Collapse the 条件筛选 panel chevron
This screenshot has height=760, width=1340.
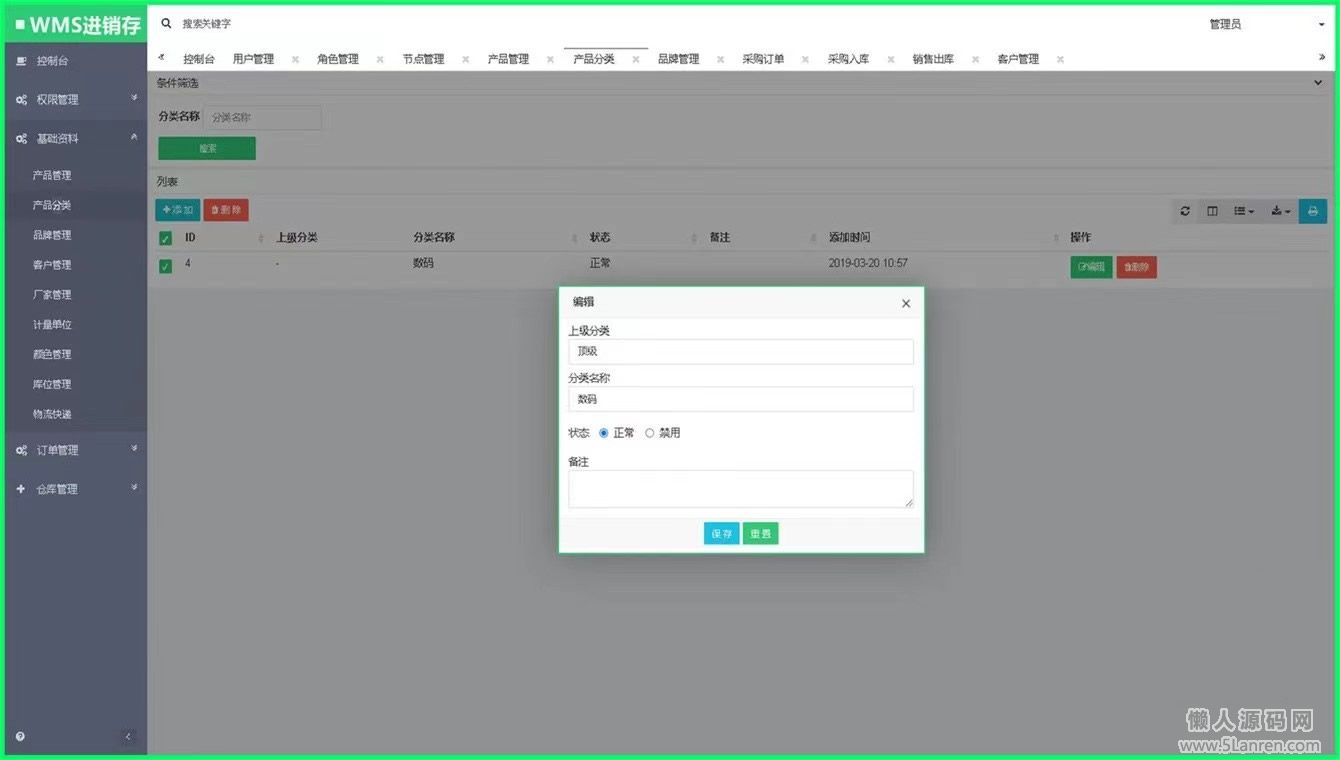(x=1318, y=84)
